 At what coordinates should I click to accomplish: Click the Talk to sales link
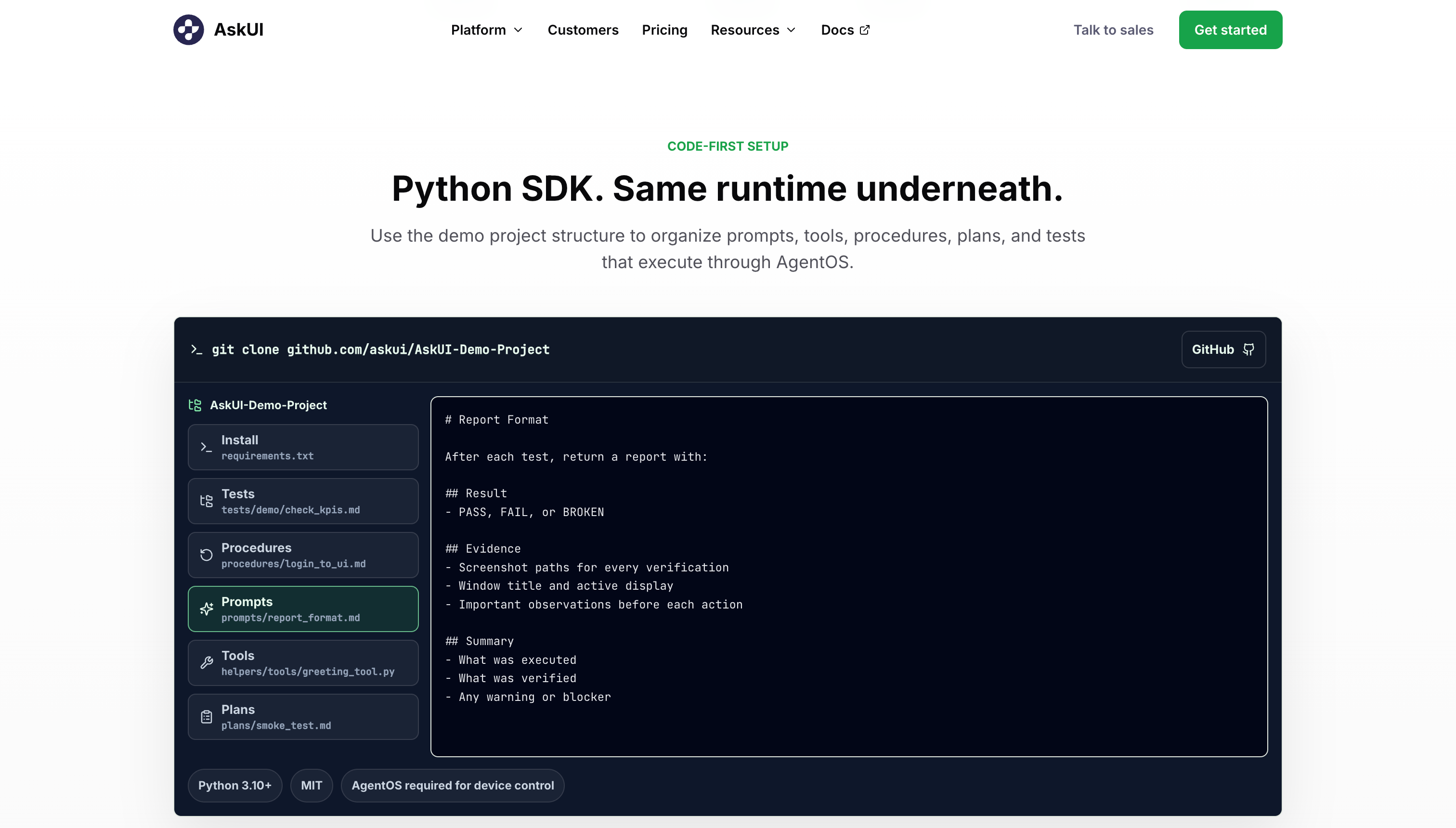pos(1113,29)
